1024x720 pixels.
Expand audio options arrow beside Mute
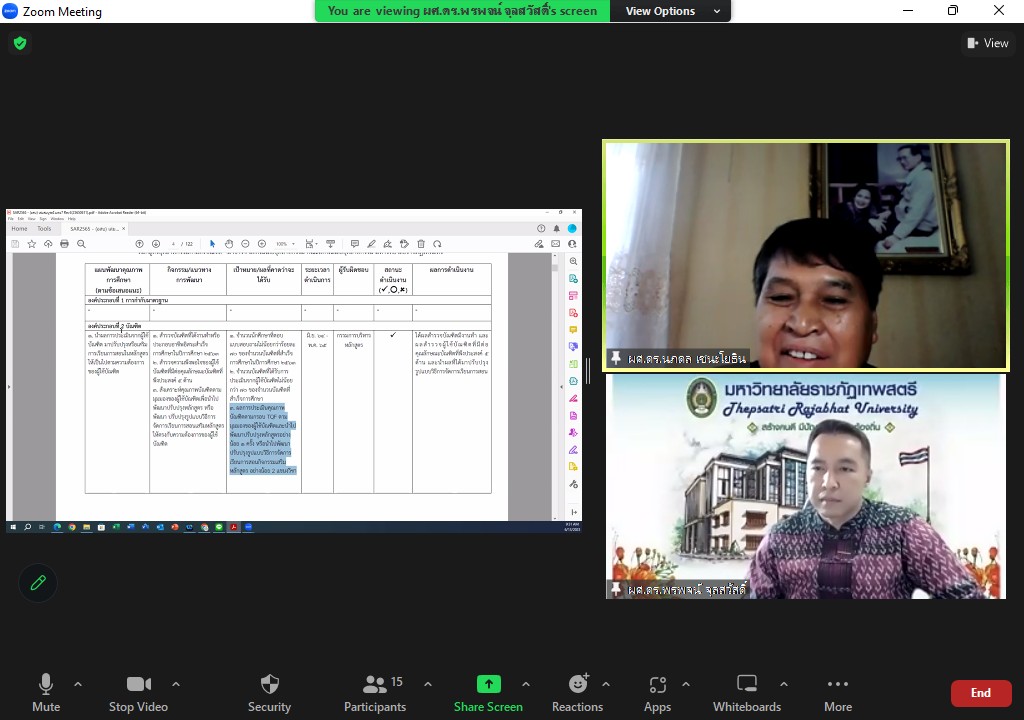tap(78, 684)
